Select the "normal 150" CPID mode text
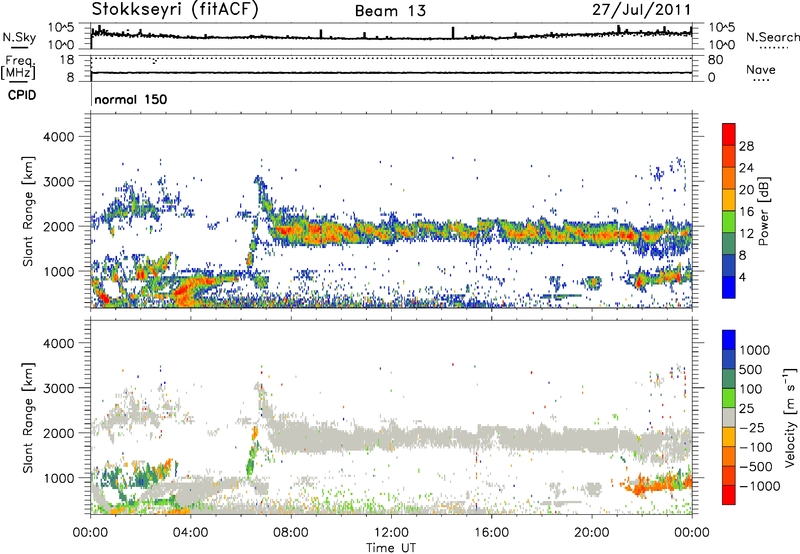The width and height of the screenshot is (800, 554). 131,99
